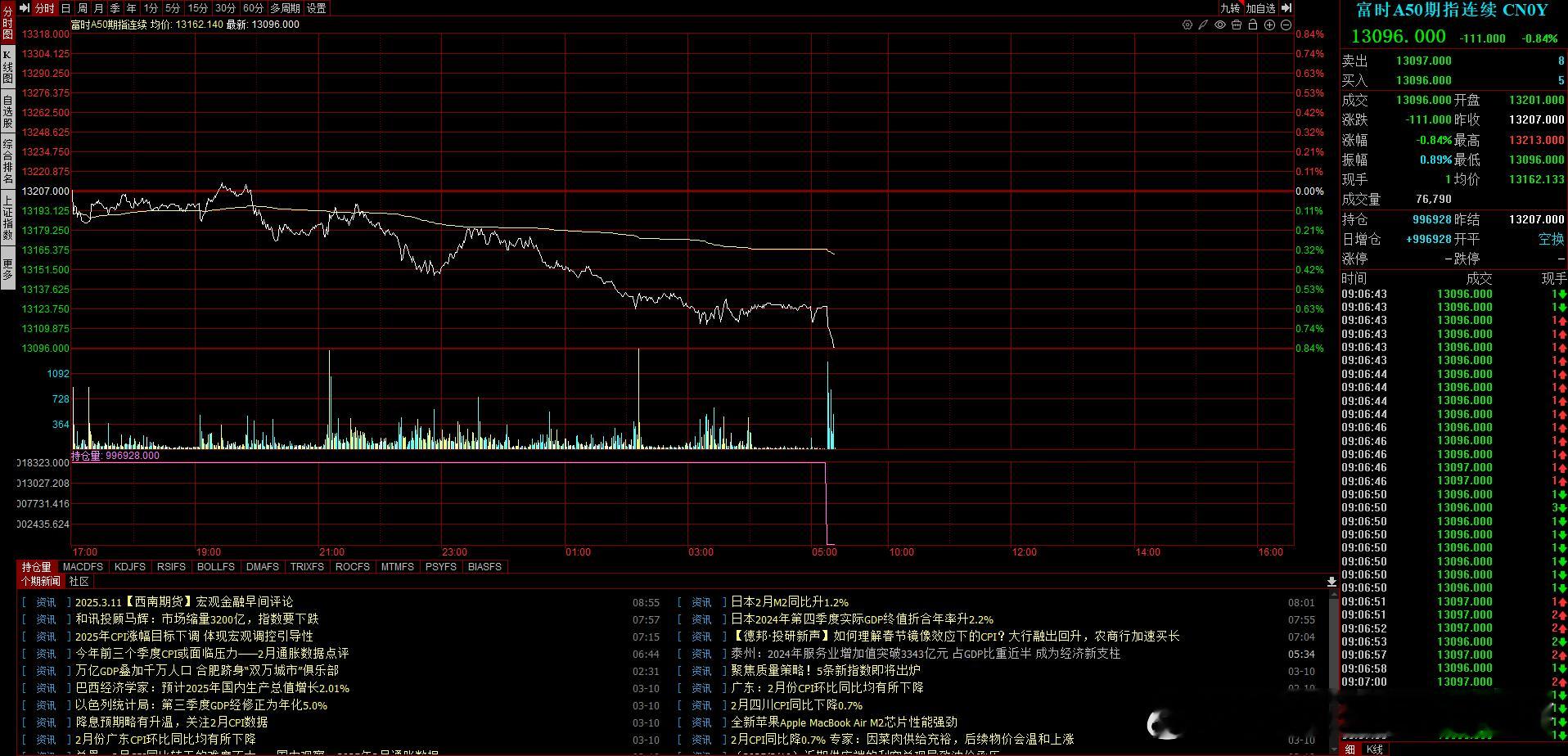Image resolution: width=1568 pixels, height=756 pixels.
Task: Open news 泰州 2024年服务业增加值
Action: (x=926, y=654)
